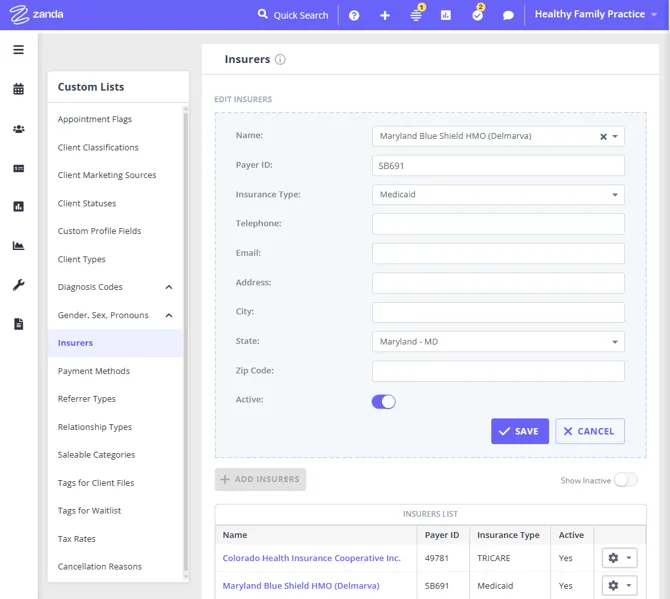Open Cancellation Reasons list
The image size is (670, 599).
click(x=100, y=567)
